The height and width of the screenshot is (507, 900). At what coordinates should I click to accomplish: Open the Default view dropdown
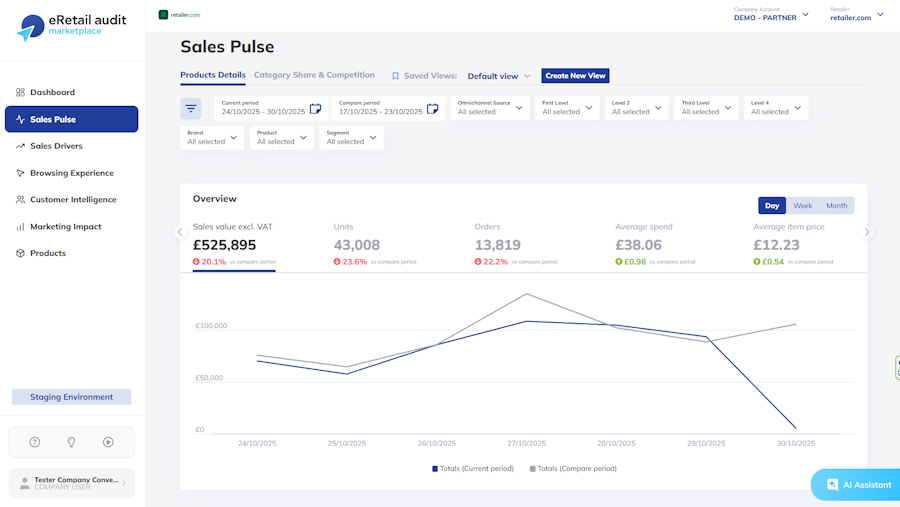[498, 76]
